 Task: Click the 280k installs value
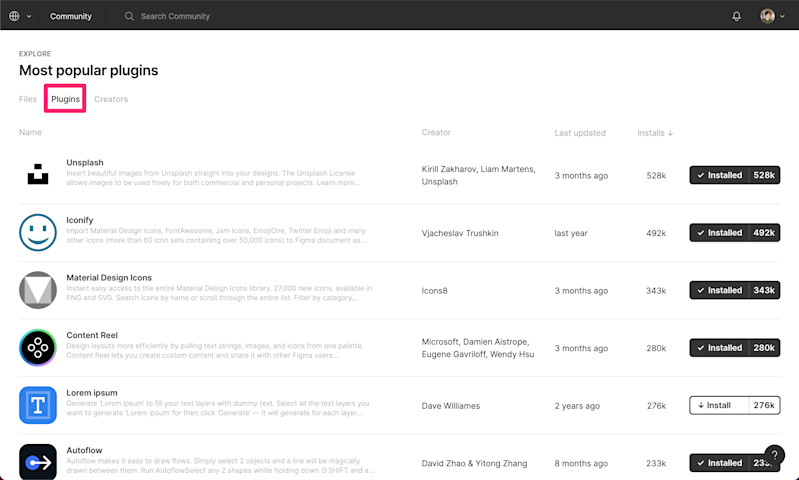pos(656,348)
